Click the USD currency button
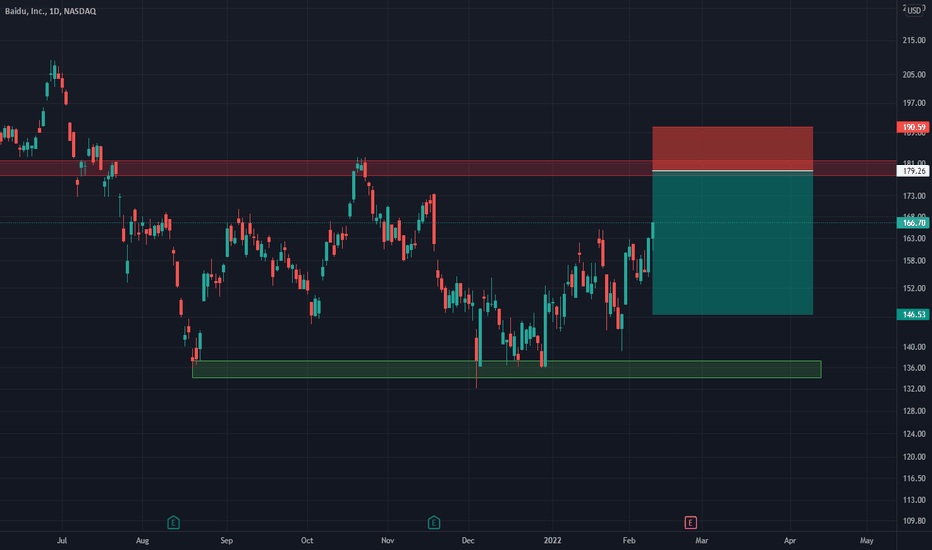 (914, 10)
